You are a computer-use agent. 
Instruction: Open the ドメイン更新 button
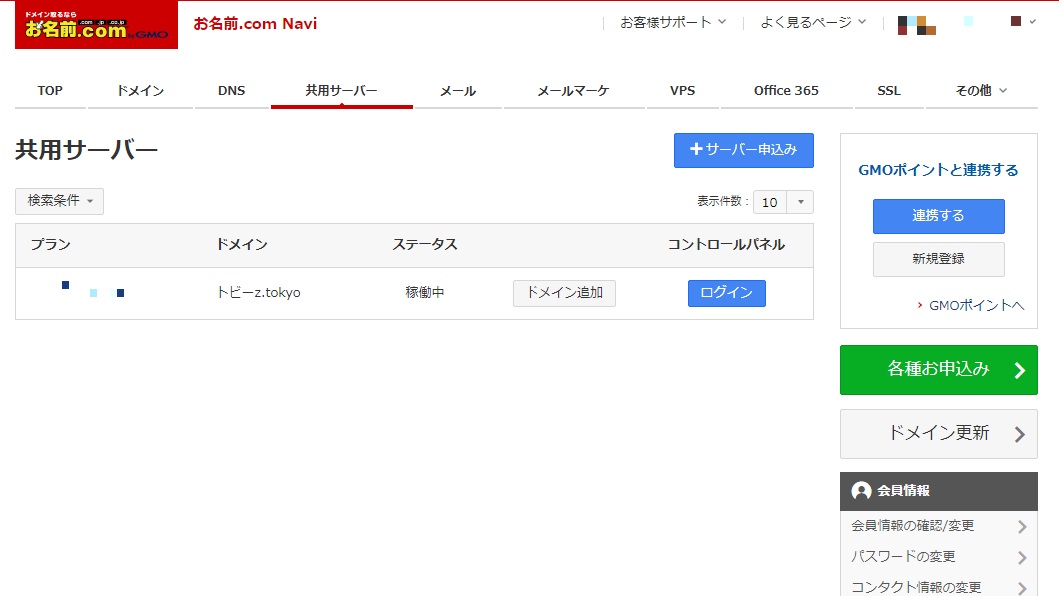[x=939, y=434]
